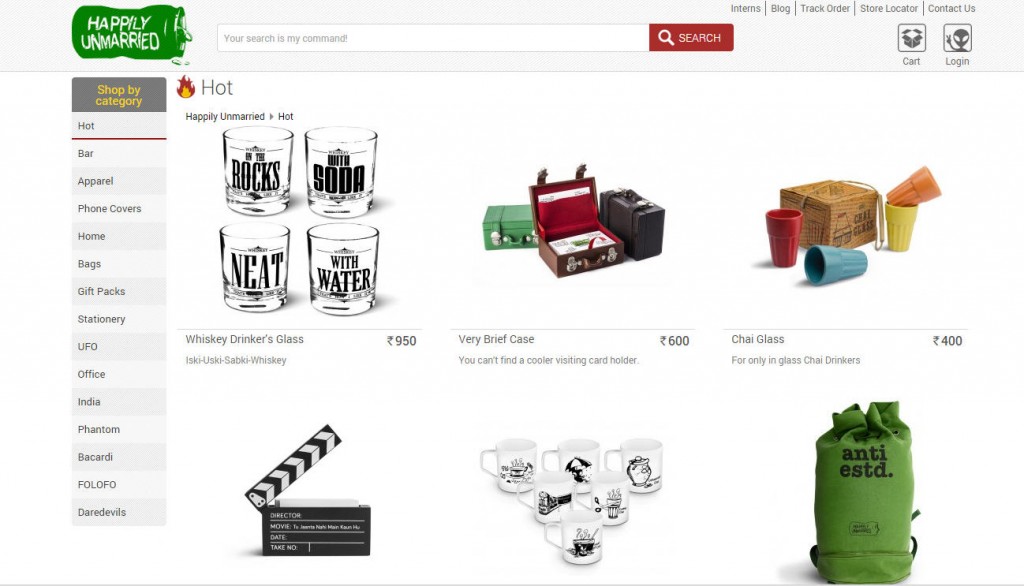This screenshot has height=586, width=1024.
Task: Browse the Apparel category
Action: pos(119,181)
